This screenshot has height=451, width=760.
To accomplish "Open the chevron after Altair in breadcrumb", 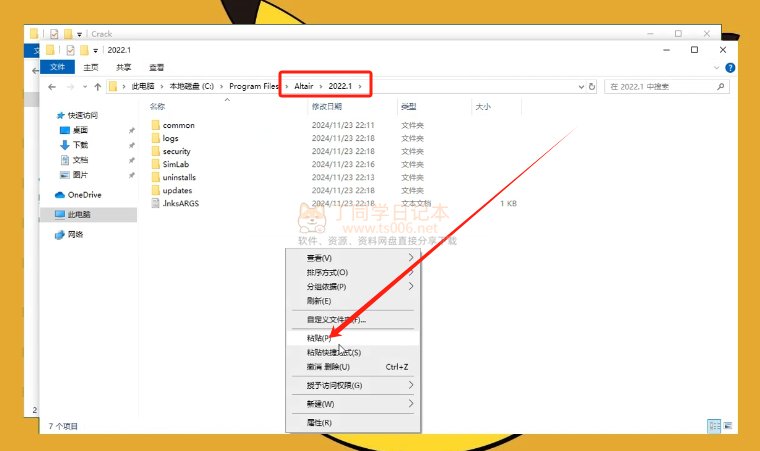I will 321,86.
